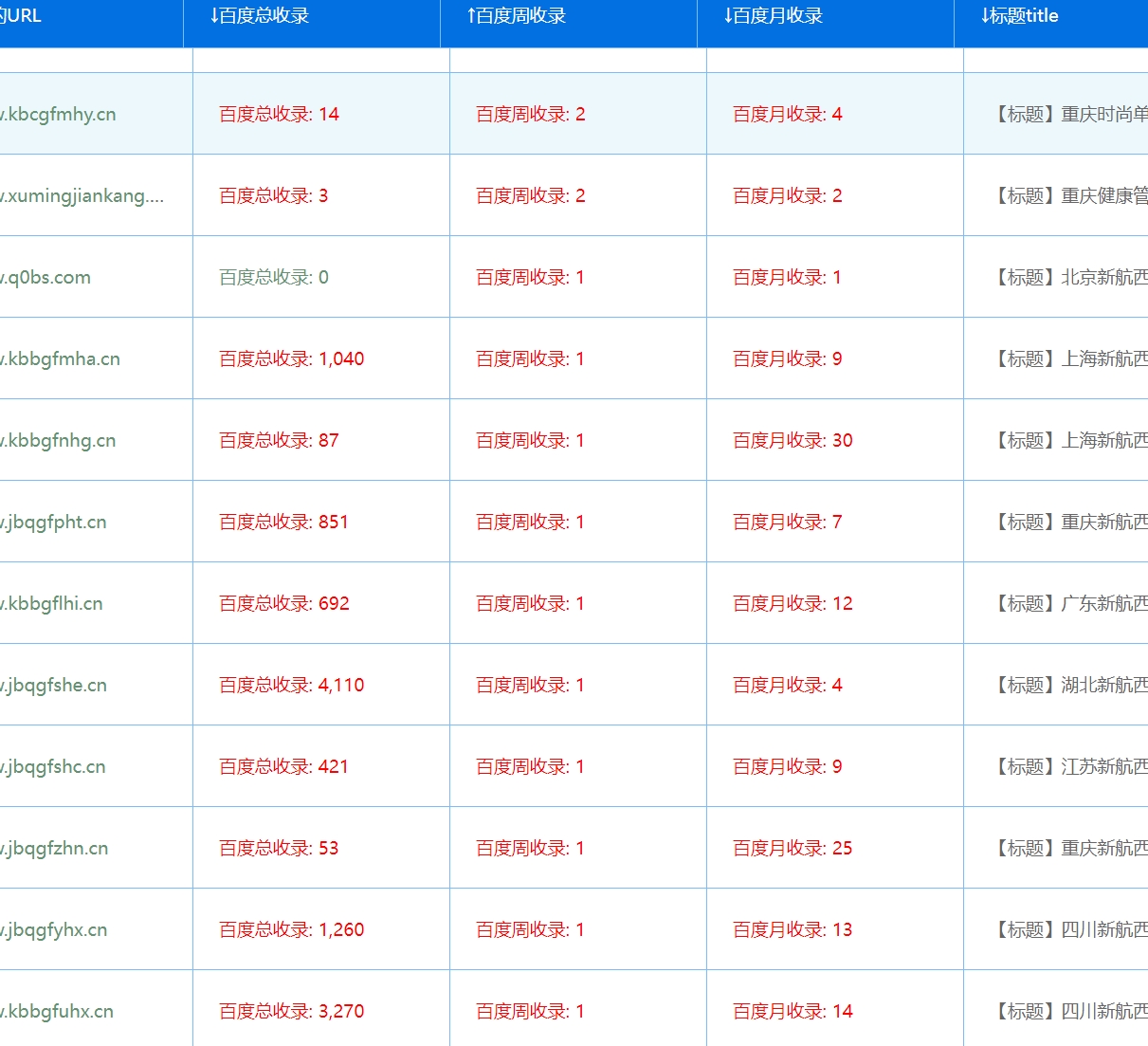
Task: Click cell 百度总收录: 3
Action: [x=274, y=195]
